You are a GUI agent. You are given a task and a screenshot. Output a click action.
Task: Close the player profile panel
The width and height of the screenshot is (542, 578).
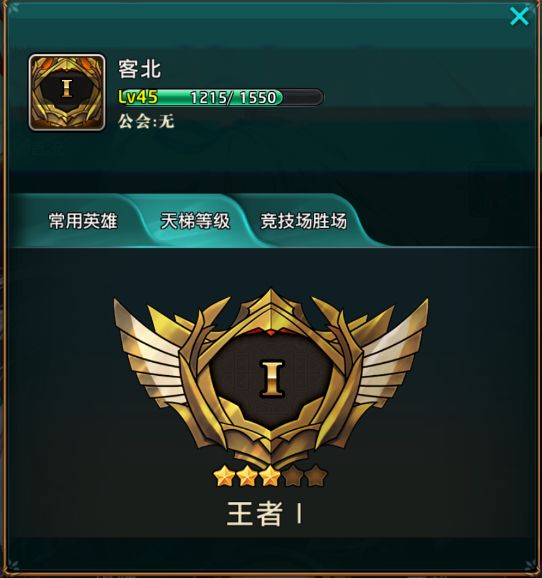[519, 17]
